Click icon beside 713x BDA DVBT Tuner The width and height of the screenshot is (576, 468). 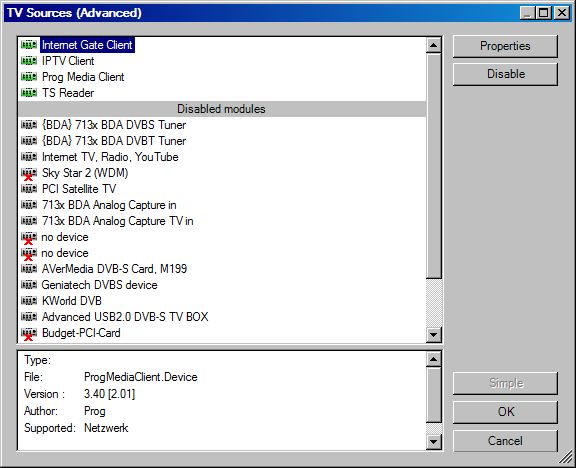(x=29, y=141)
